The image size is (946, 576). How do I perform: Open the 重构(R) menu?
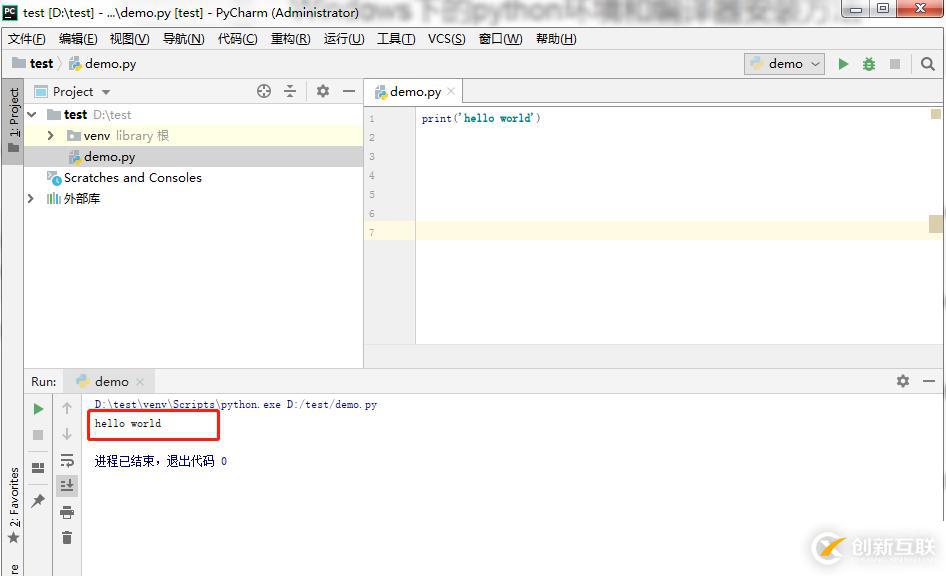click(x=290, y=39)
